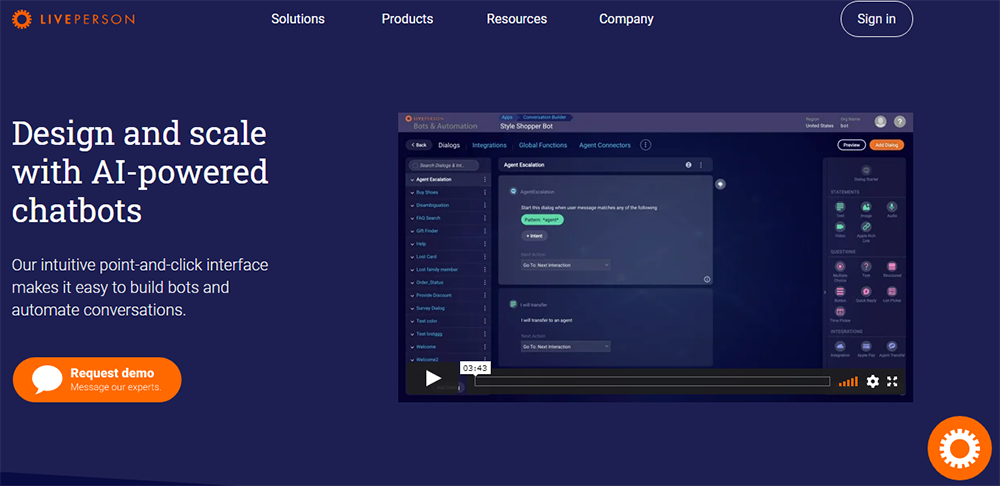1000x486 pixels.
Task: Click the + Intent button
Action: pos(534,235)
